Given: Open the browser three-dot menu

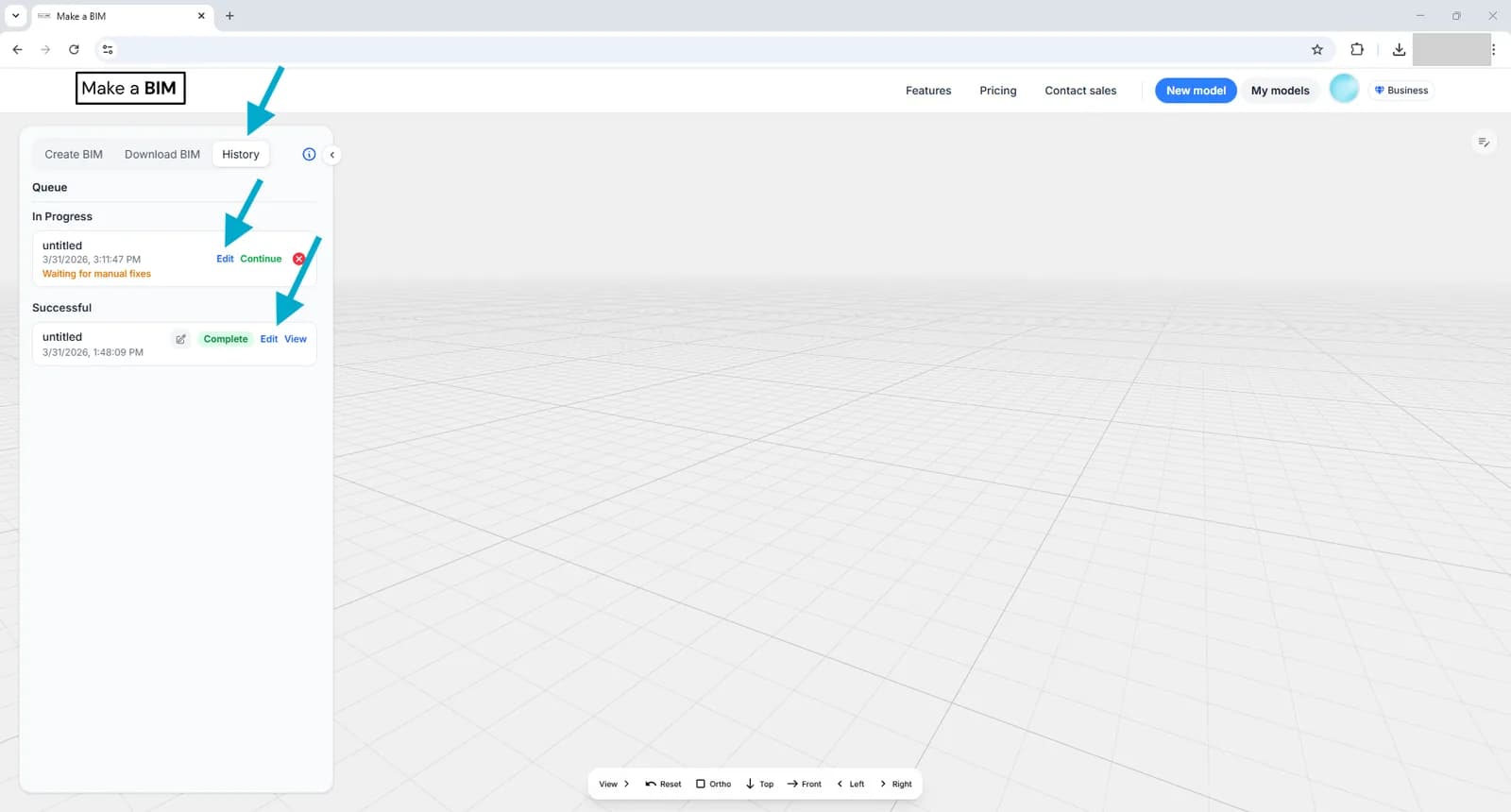Looking at the screenshot, I should point(1493,49).
